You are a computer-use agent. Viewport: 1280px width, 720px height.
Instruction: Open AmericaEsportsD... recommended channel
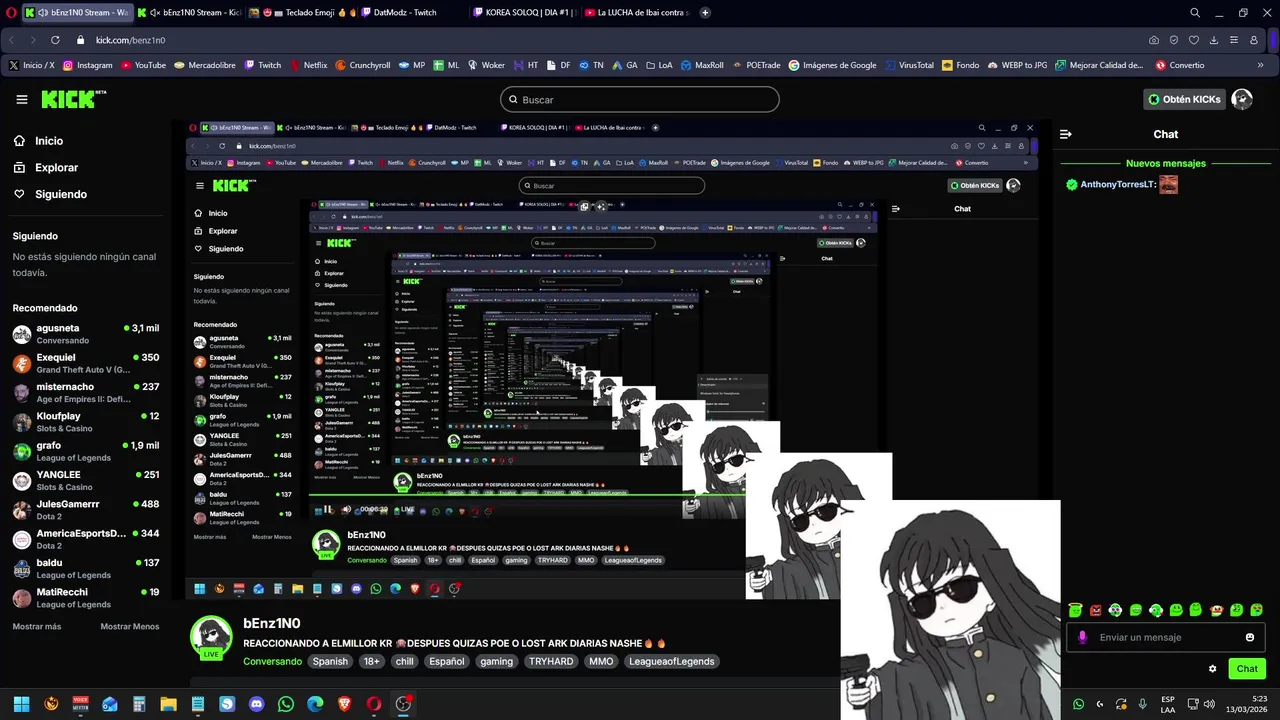[x=86, y=539]
